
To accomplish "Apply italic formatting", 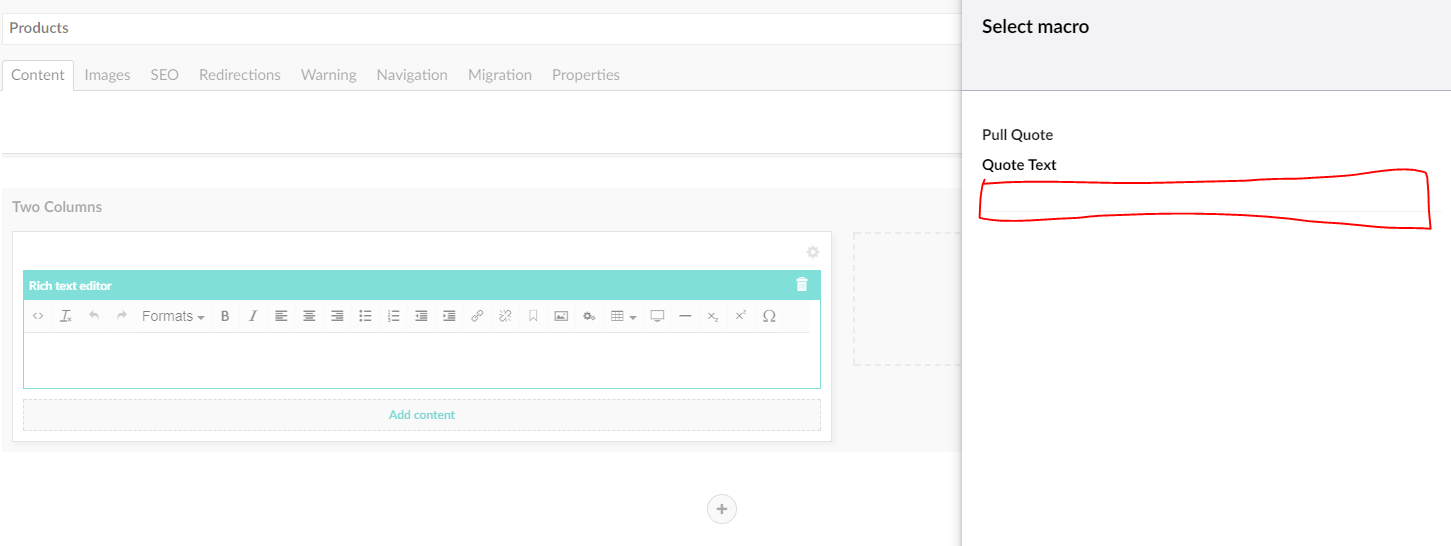I will tap(253, 316).
